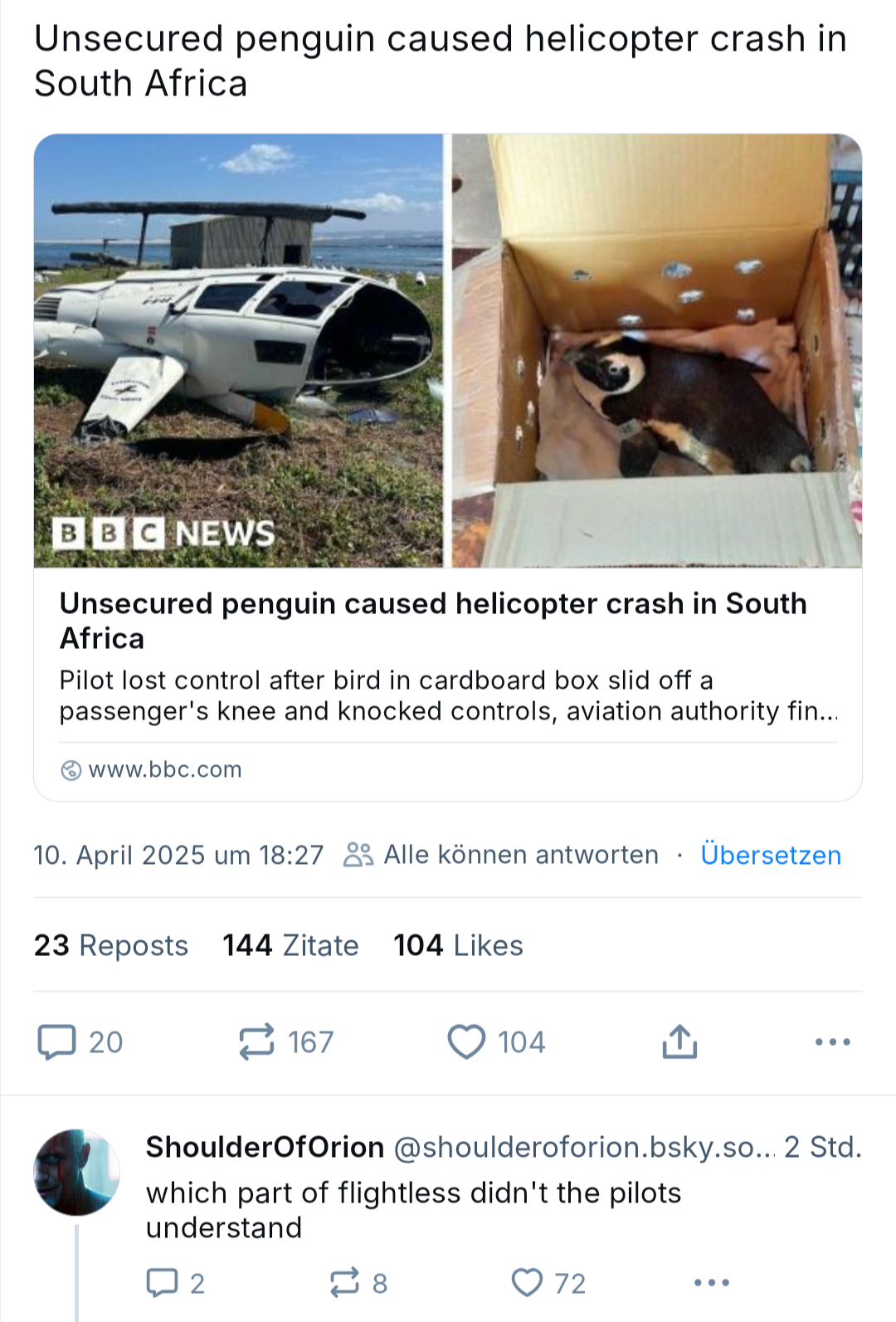Image resolution: width=896 pixels, height=1322 pixels.
Task: View the 23 Reposts list
Action: pos(111,945)
